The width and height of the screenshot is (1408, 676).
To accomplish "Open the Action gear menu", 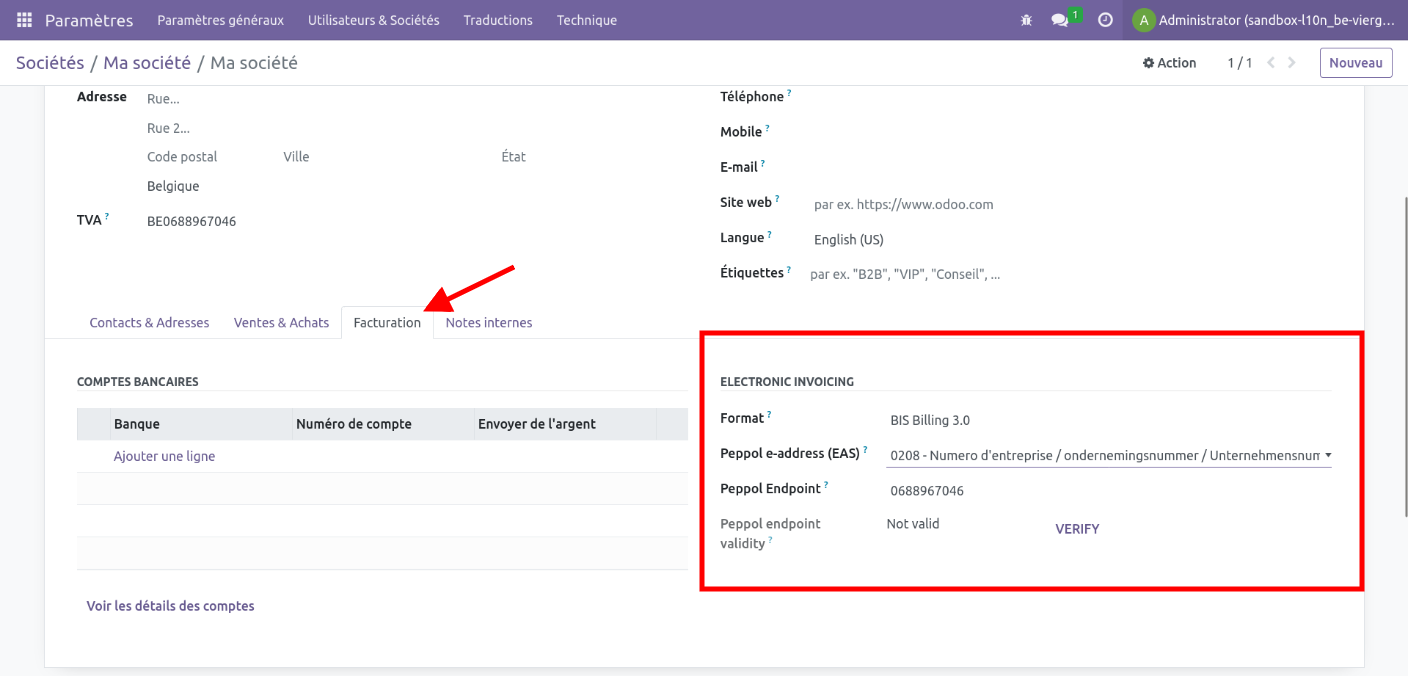I will (x=1169, y=63).
